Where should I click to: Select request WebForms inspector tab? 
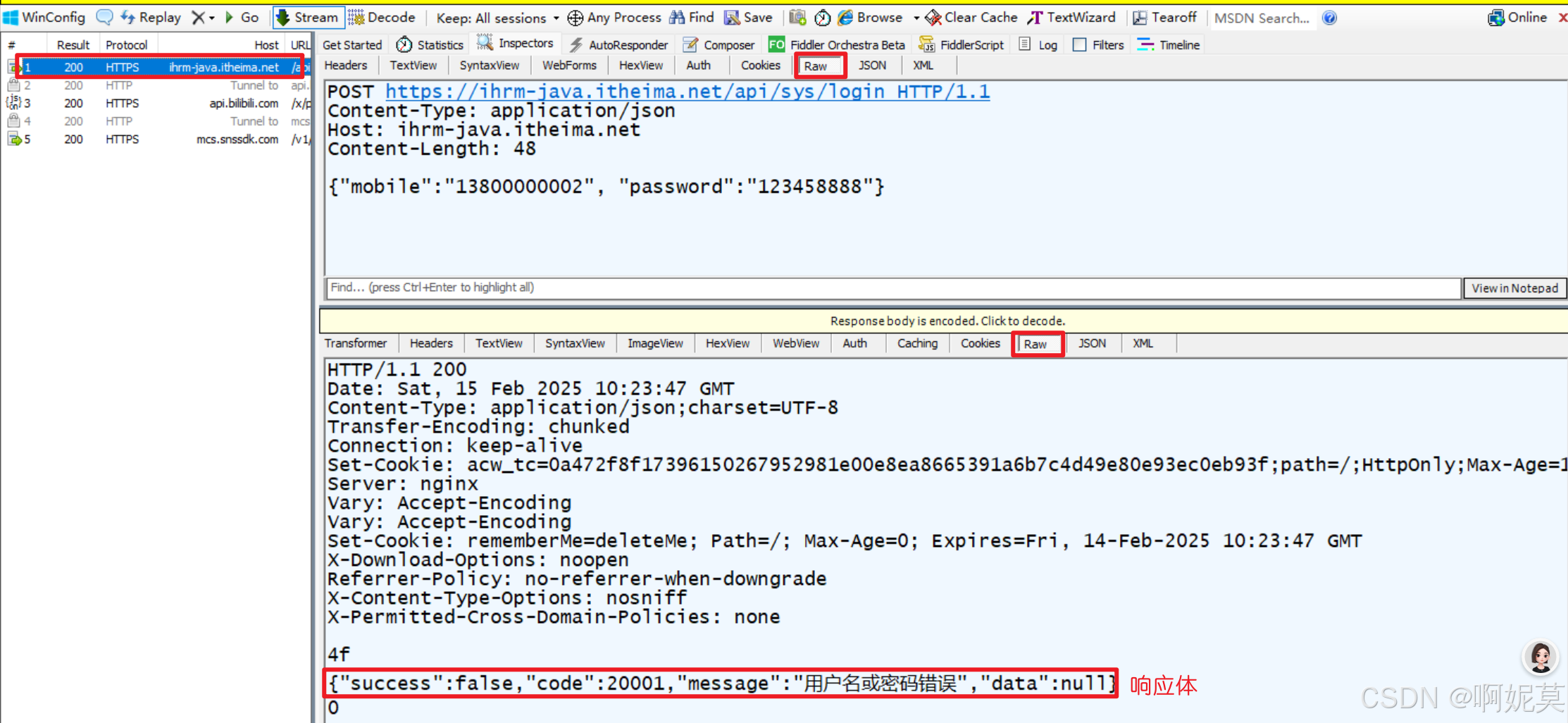pos(569,66)
